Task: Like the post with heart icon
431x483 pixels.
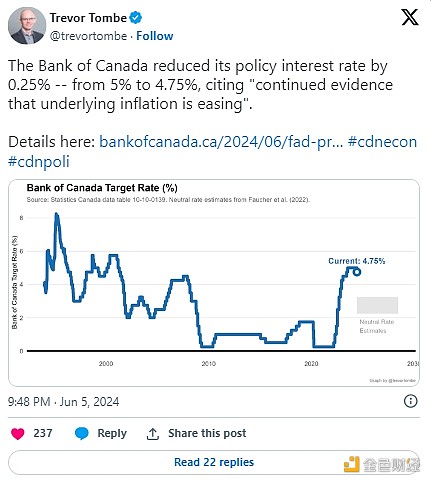Action: click(x=18, y=433)
